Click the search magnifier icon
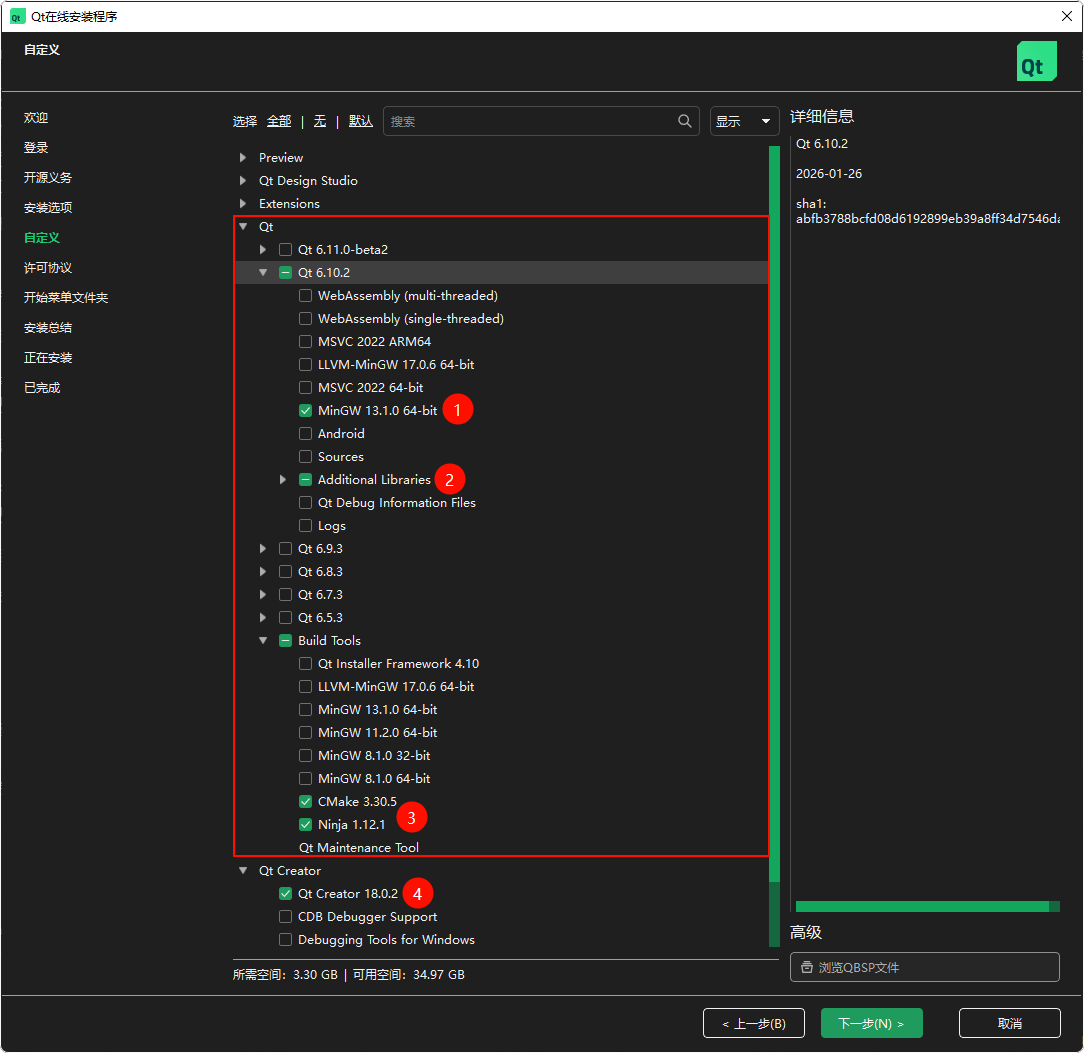1084x1053 pixels. pos(684,120)
